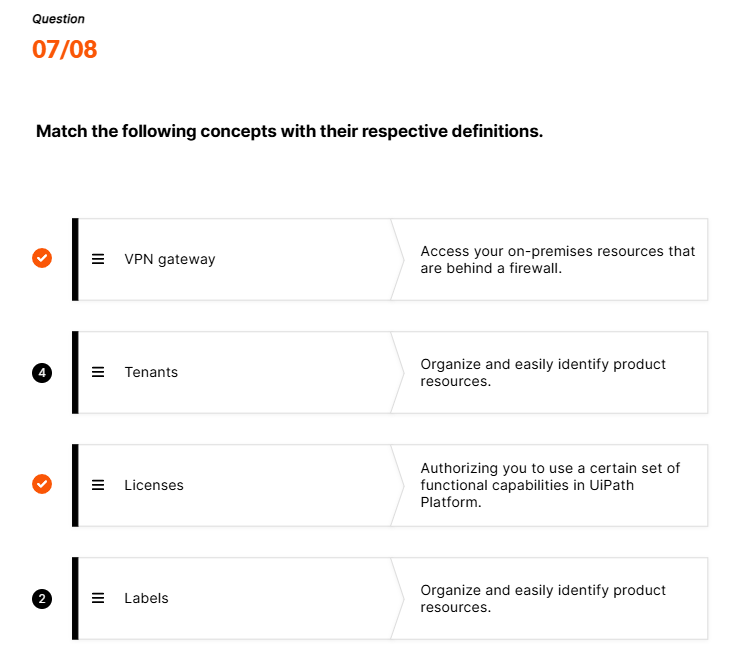Click the orange checkmark next to Licenses
742x664 pixels.
click(x=42, y=484)
